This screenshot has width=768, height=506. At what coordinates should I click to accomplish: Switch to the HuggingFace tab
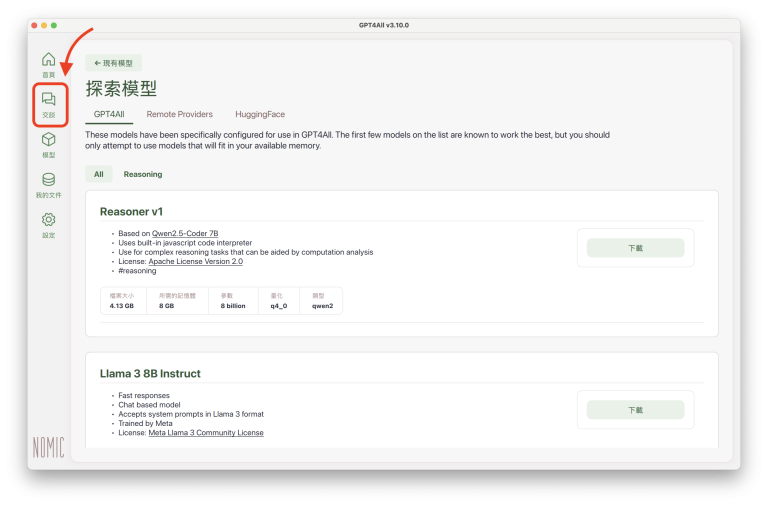(259, 115)
